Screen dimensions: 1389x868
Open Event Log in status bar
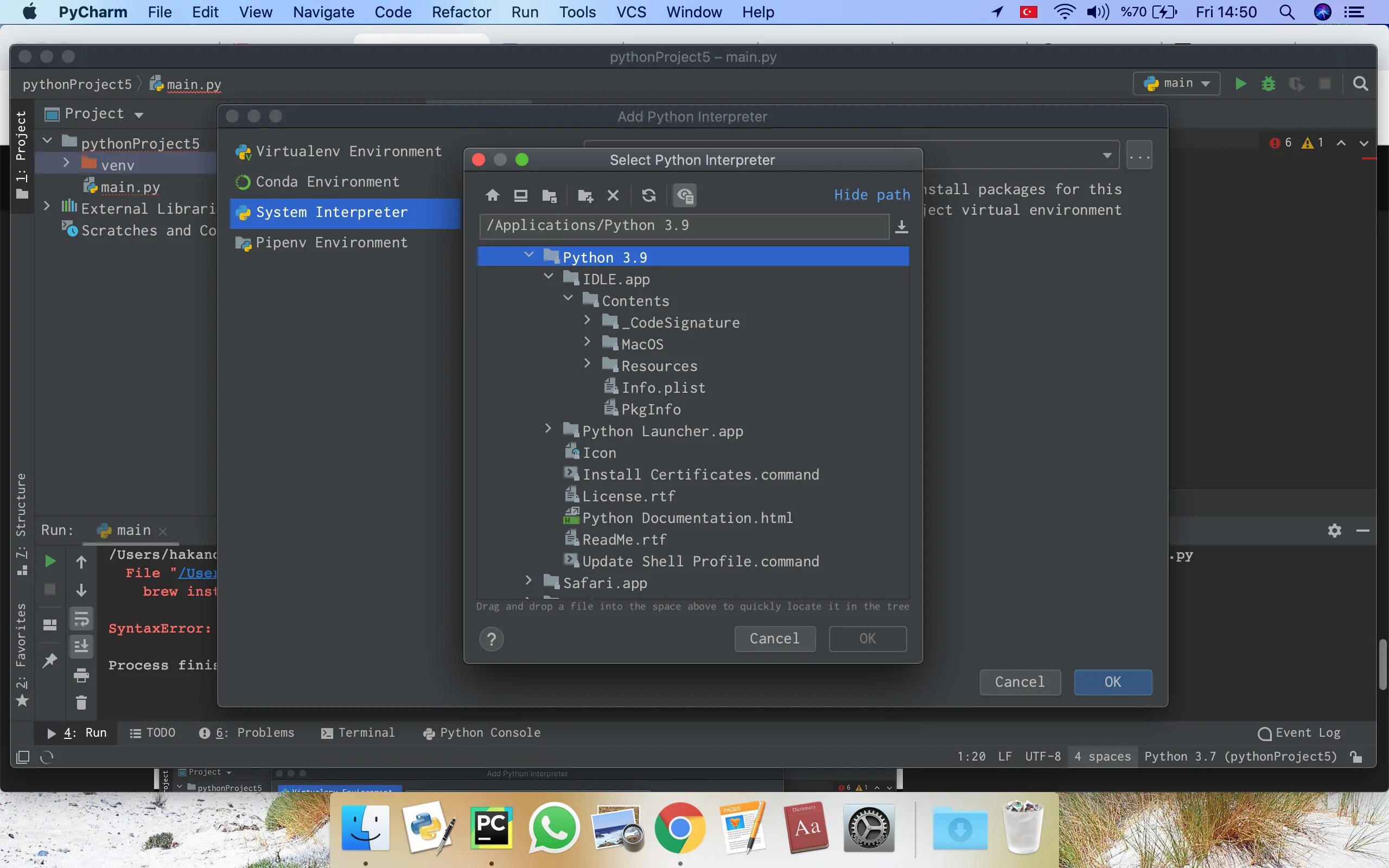coord(1299,733)
